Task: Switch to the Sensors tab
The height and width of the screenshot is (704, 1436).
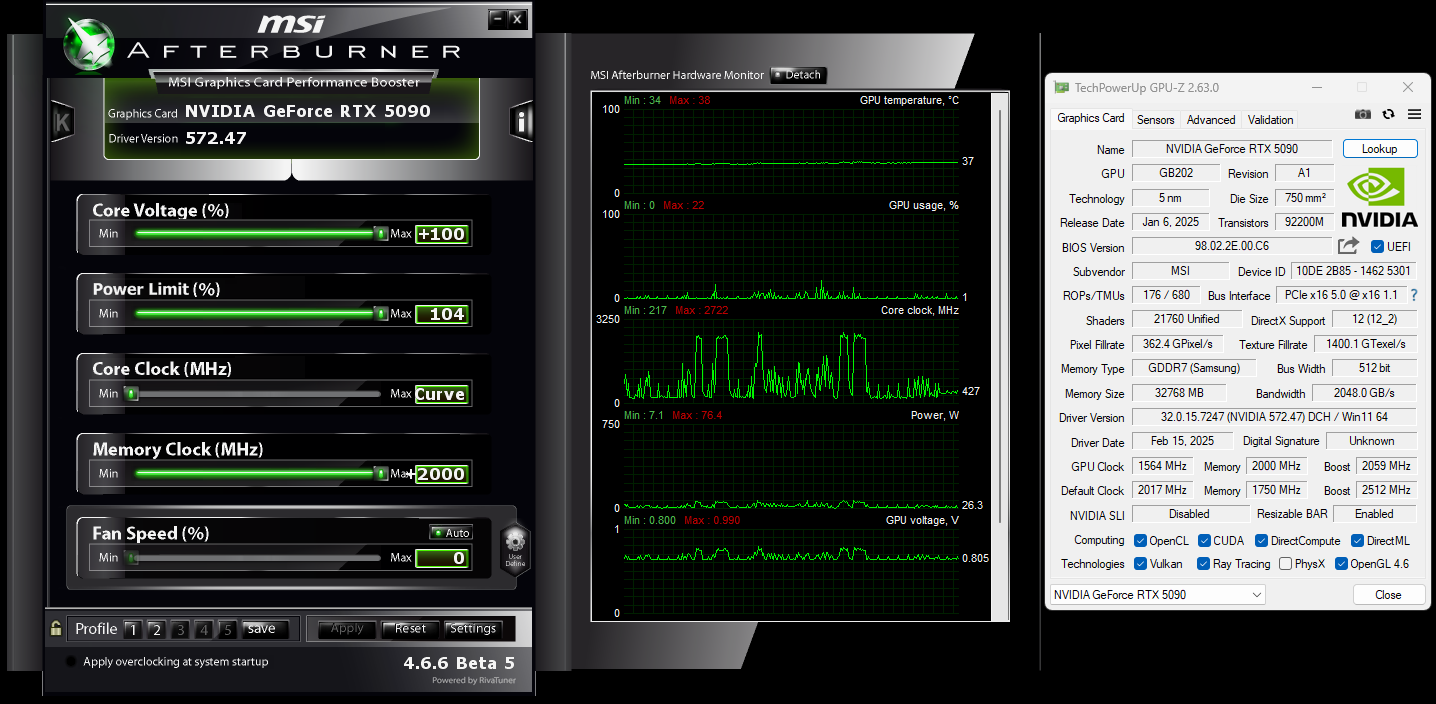Action: pyautogui.click(x=1155, y=119)
